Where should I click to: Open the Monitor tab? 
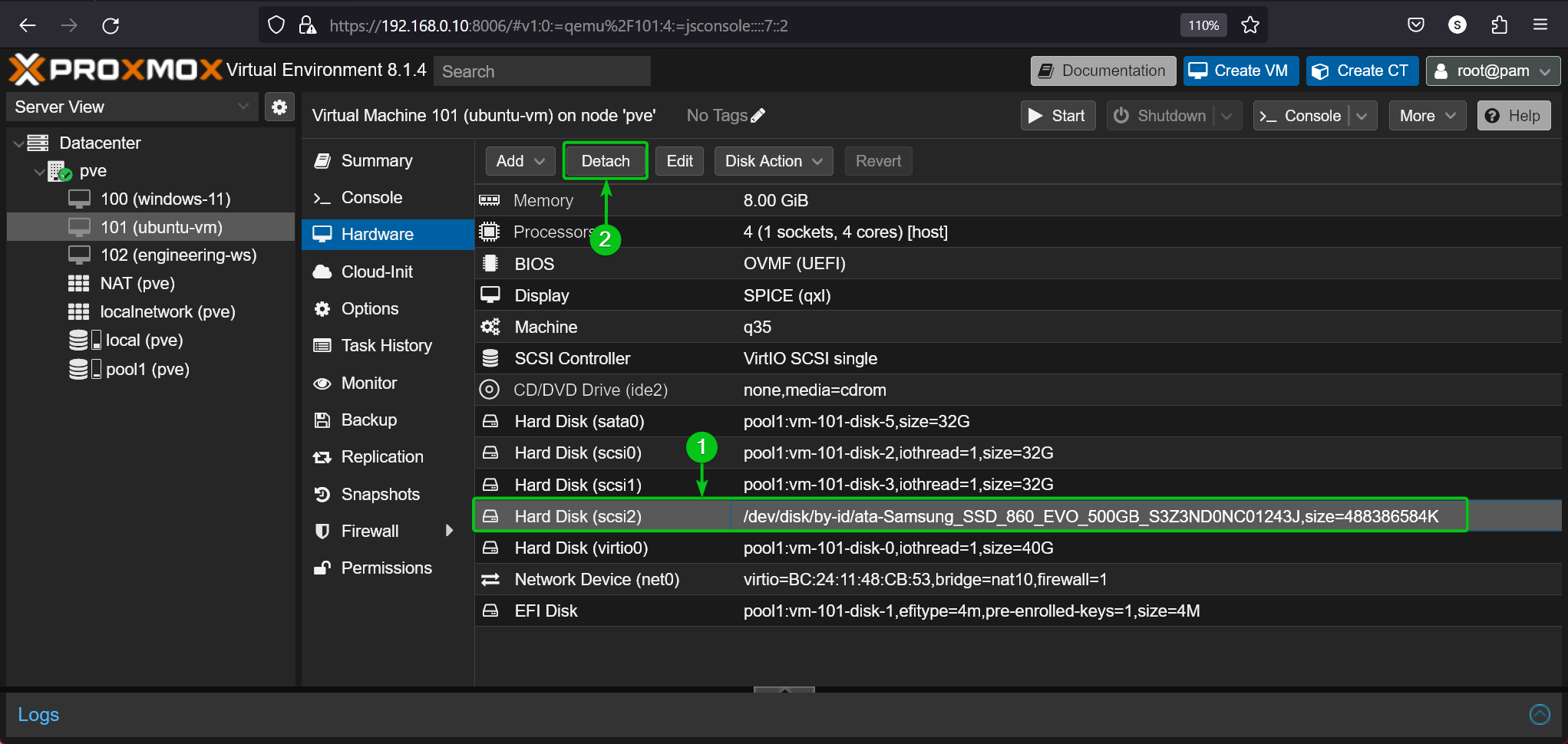(388, 383)
